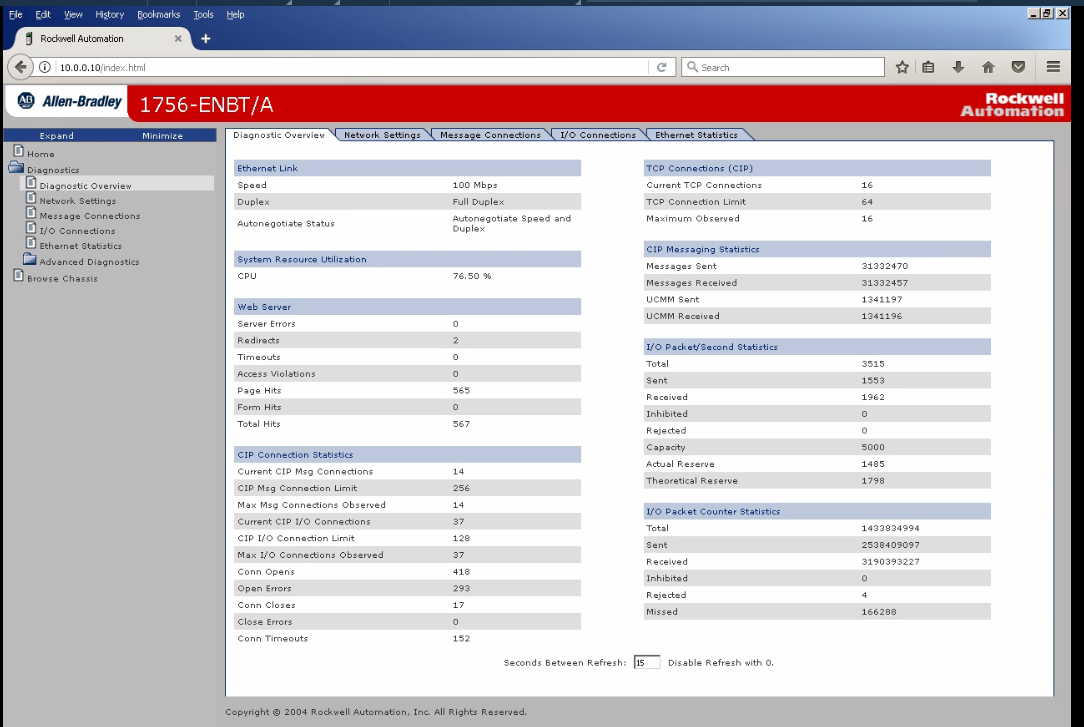Screen dimensions: 1084x727
Task: Click the Ethernet Statistics page icon in sidebar
Action: [x=31, y=243]
